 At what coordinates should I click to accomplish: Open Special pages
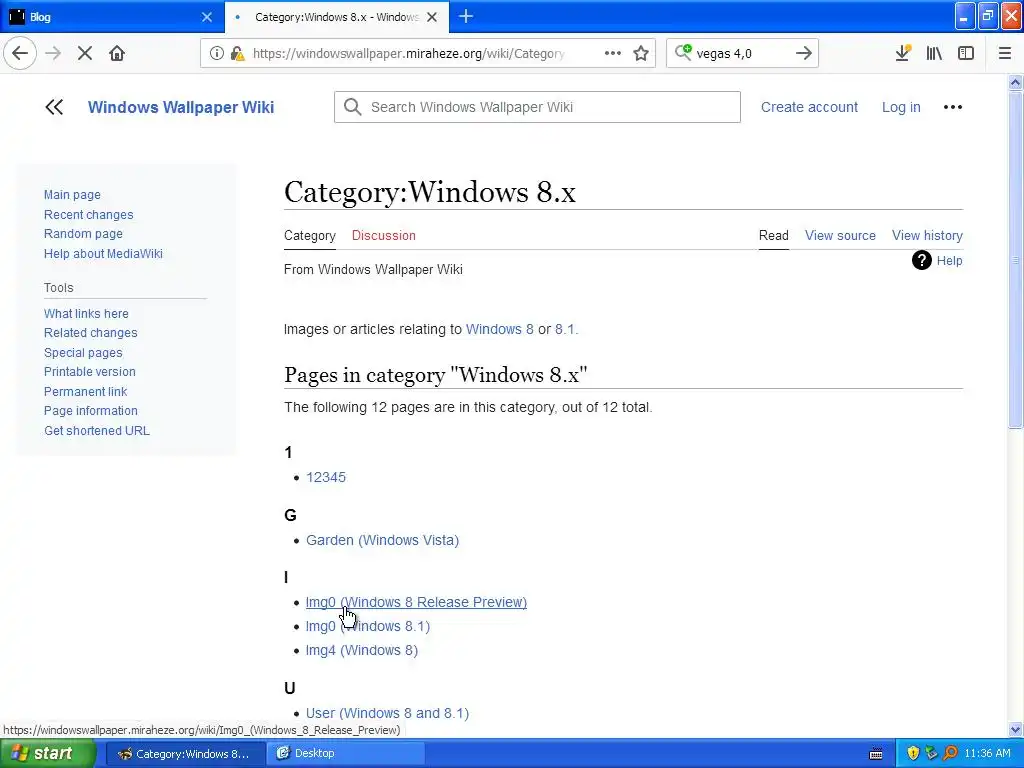pyautogui.click(x=83, y=353)
